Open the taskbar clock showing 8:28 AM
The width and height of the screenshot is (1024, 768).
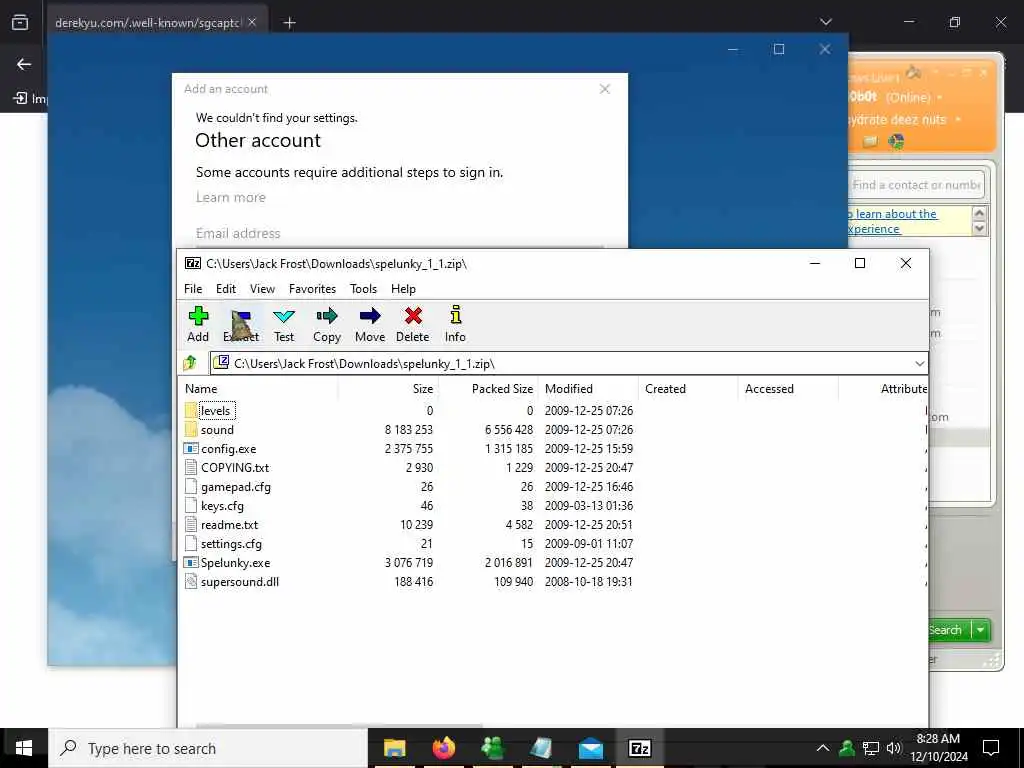pyautogui.click(x=938, y=748)
